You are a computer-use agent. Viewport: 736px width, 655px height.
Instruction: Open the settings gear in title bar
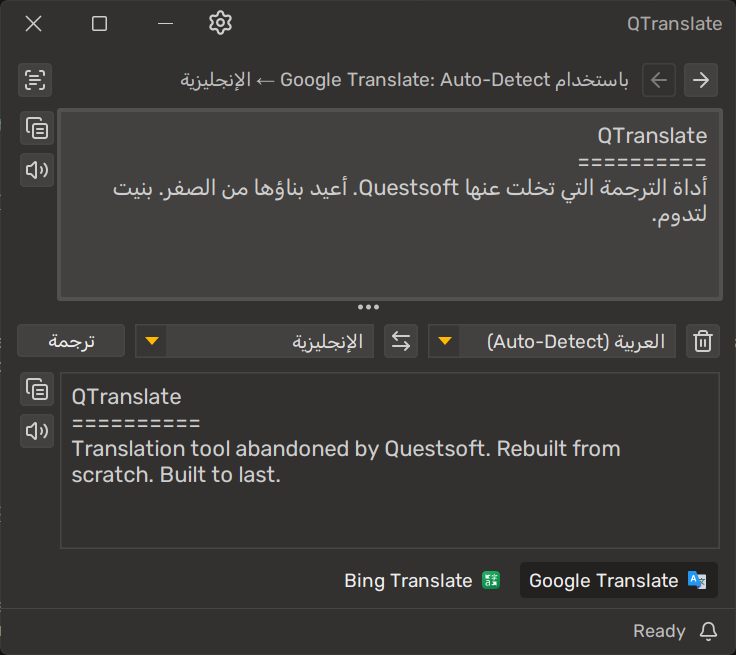220,23
